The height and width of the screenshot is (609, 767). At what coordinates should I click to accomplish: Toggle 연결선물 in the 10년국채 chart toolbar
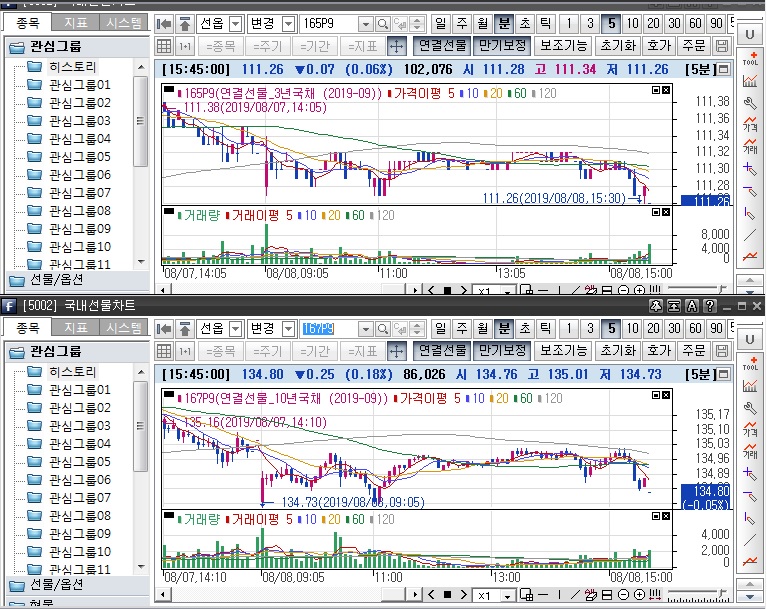[442, 351]
